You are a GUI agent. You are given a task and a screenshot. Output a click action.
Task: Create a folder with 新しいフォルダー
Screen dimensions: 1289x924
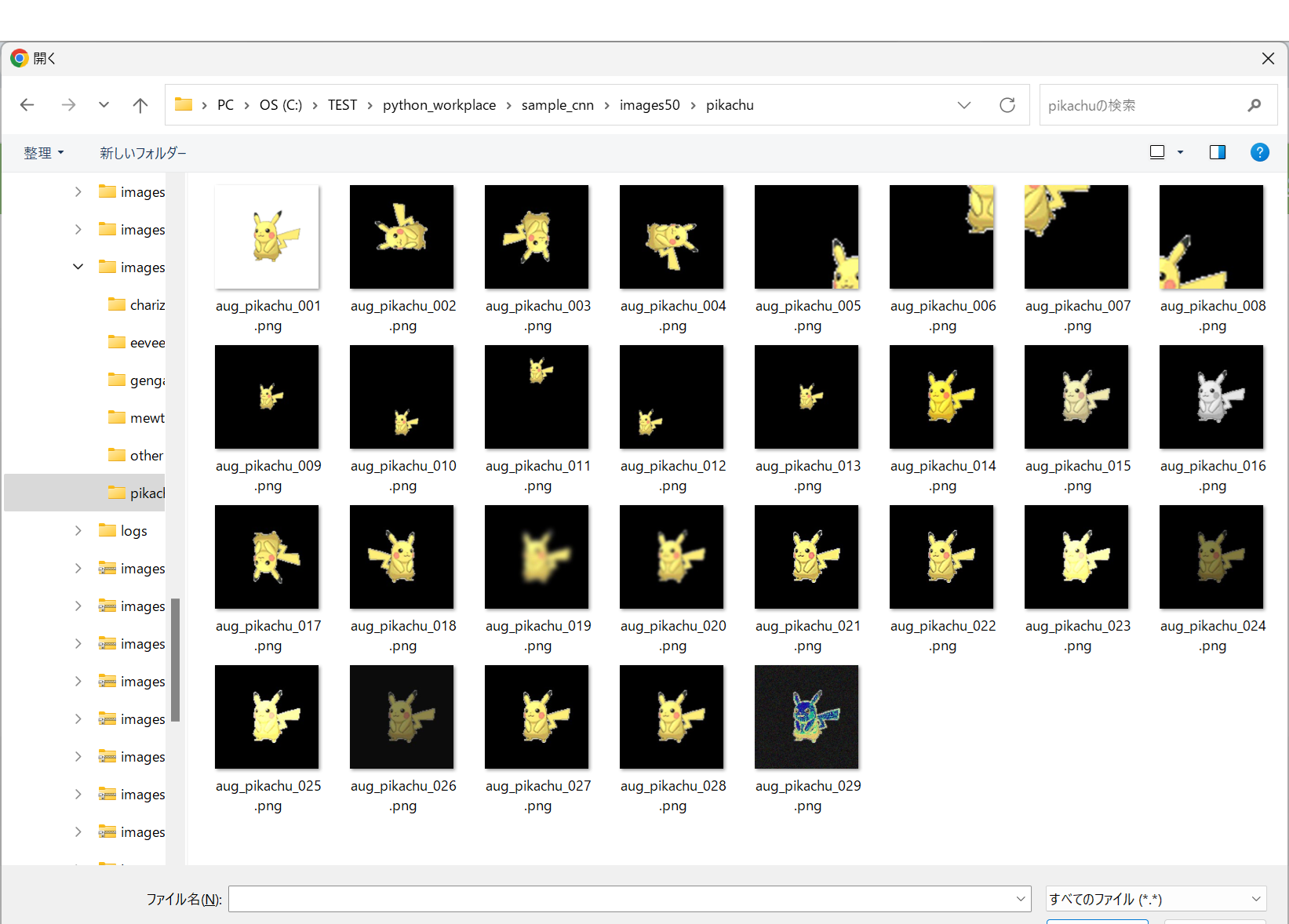click(143, 153)
